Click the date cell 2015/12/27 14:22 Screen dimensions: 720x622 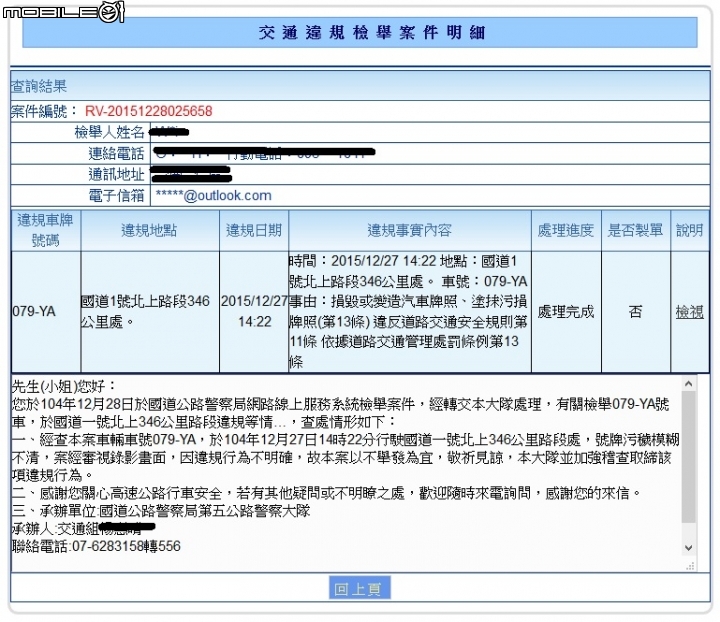pos(254,311)
